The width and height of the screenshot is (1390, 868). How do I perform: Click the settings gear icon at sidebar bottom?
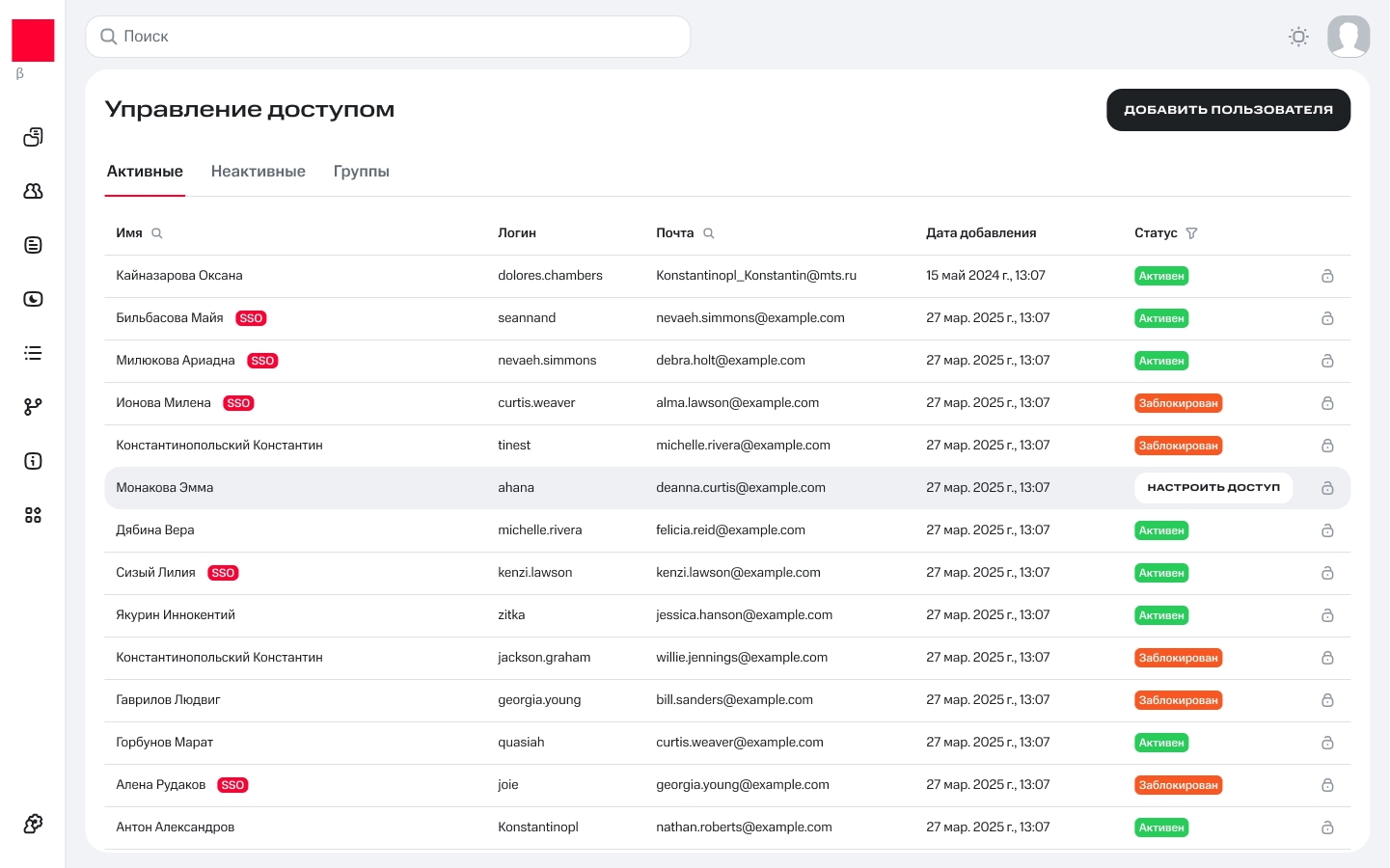[x=33, y=824]
